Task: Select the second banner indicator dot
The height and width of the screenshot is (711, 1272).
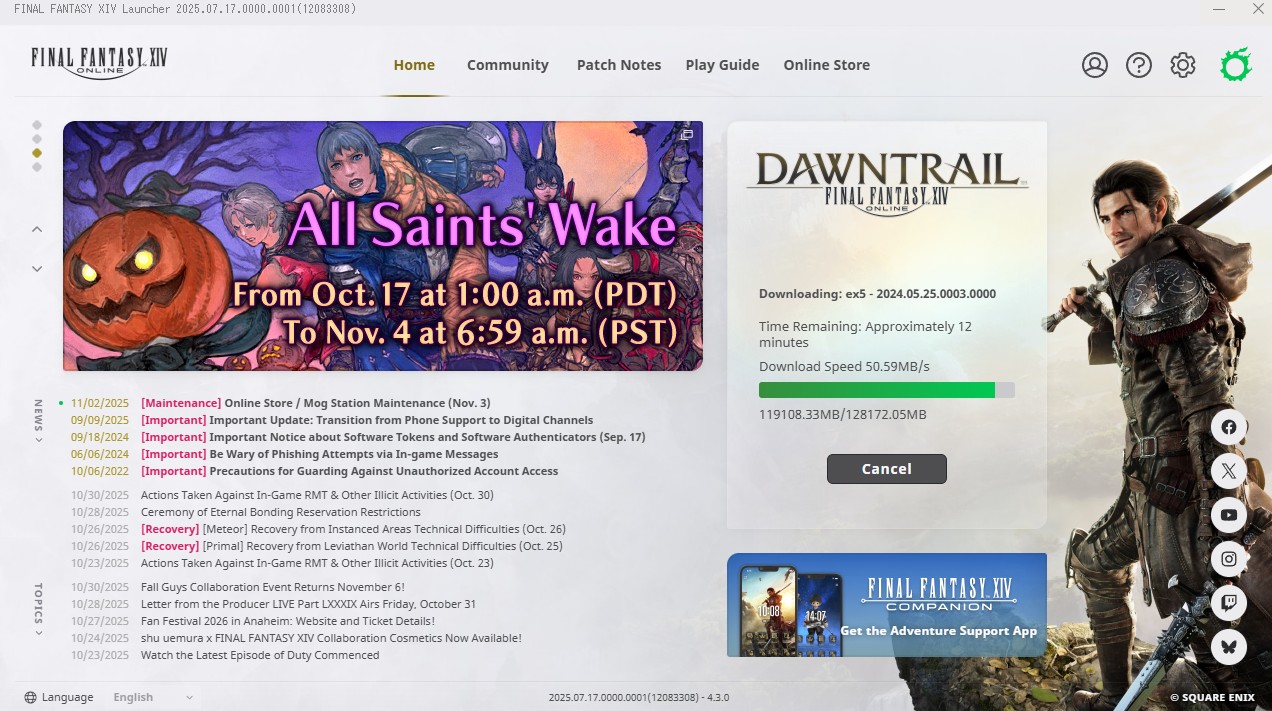Action: [x=37, y=139]
